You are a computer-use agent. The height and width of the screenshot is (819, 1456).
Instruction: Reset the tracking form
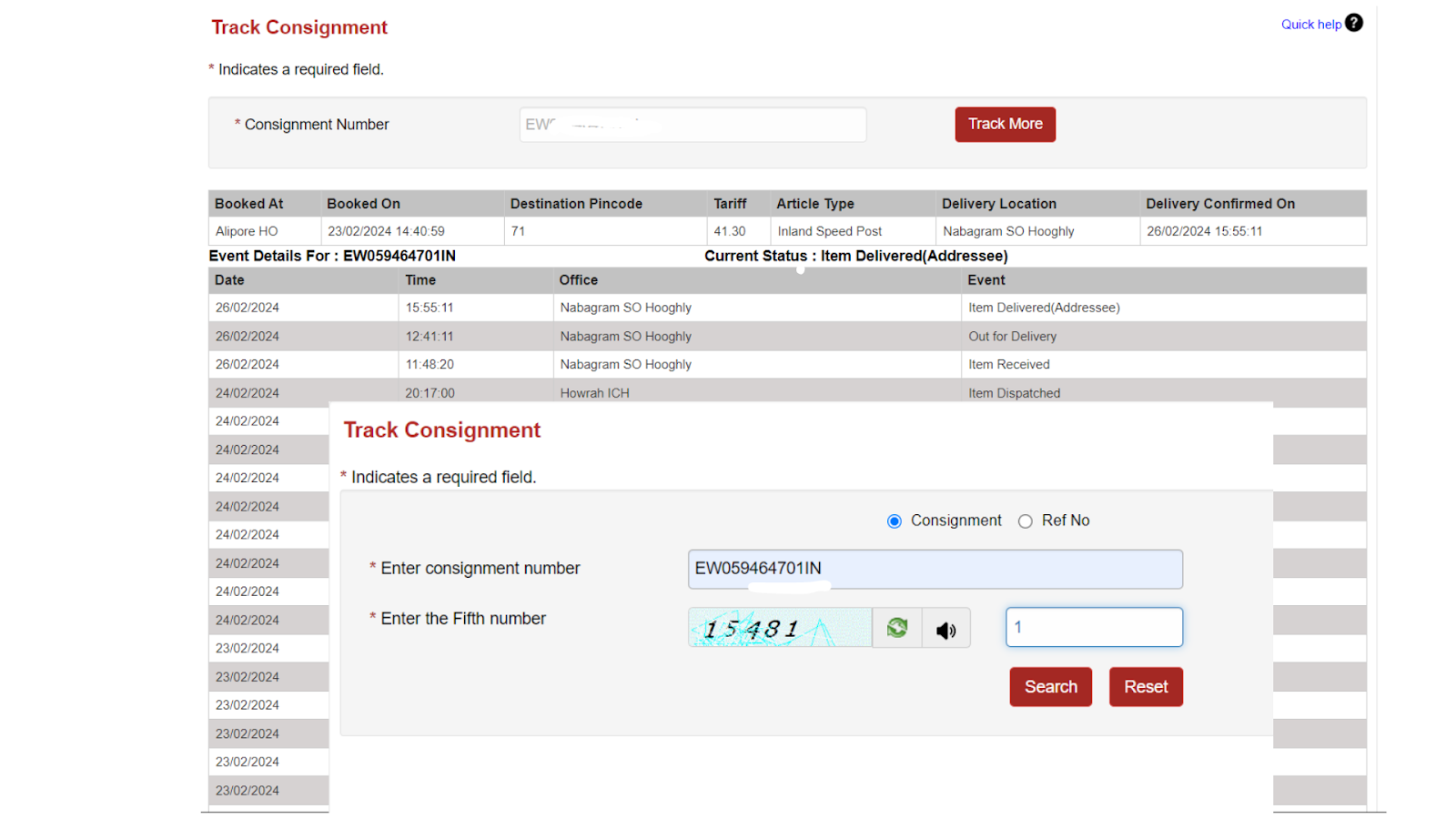[1145, 687]
